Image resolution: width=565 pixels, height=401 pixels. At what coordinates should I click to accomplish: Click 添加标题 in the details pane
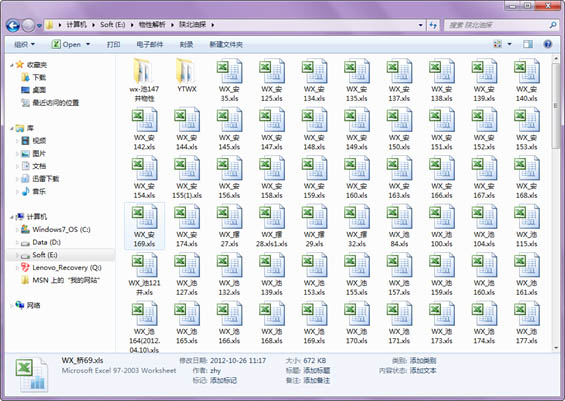[x=317, y=370]
